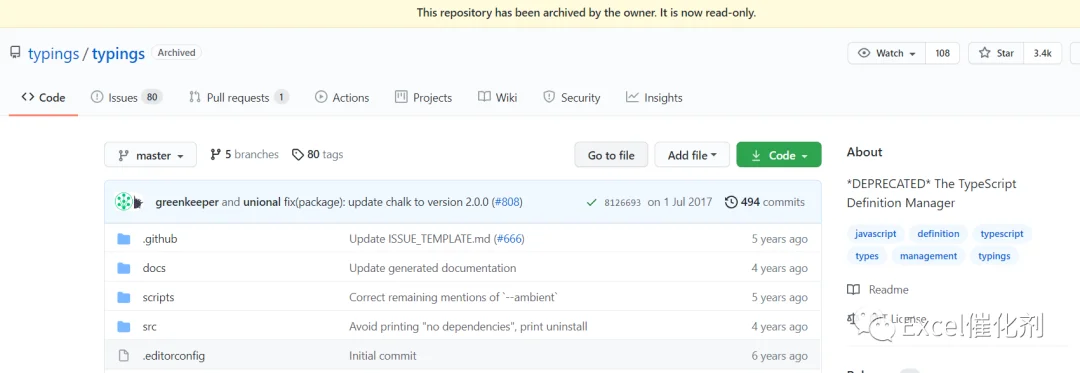Toggle Star on this repository
The width and height of the screenshot is (1080, 373).
point(996,53)
